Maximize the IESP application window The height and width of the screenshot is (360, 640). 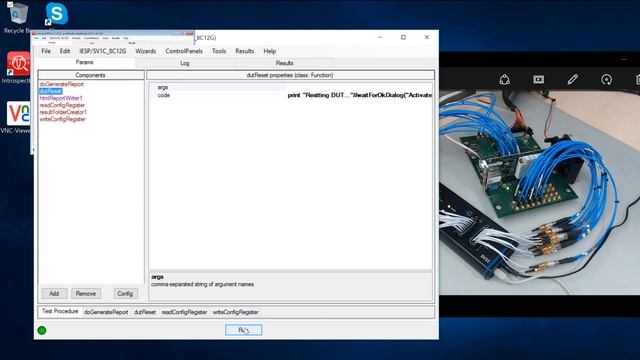(x=403, y=37)
